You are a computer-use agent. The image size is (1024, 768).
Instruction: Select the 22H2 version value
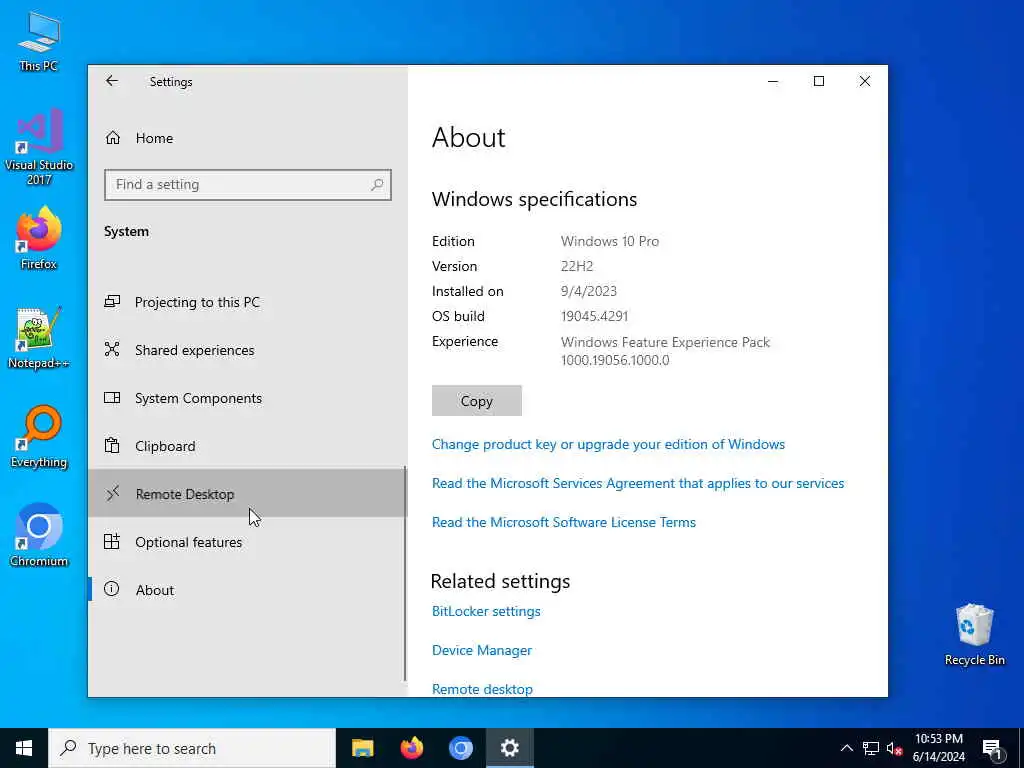click(577, 266)
